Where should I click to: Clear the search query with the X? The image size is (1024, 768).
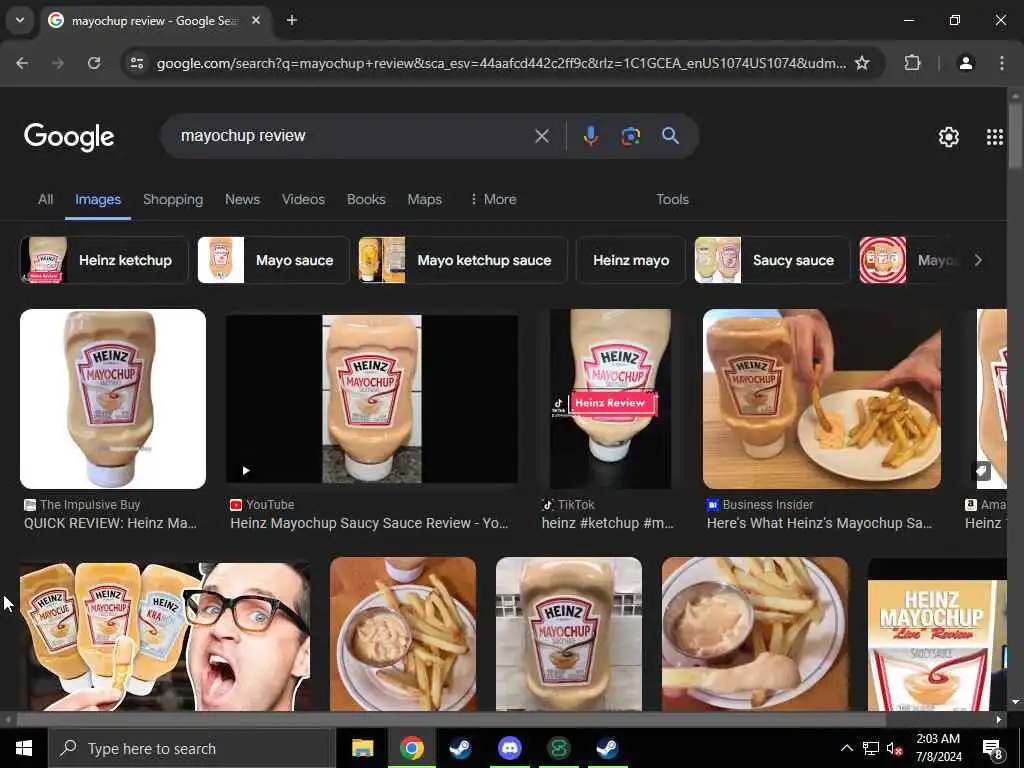pyautogui.click(x=541, y=136)
